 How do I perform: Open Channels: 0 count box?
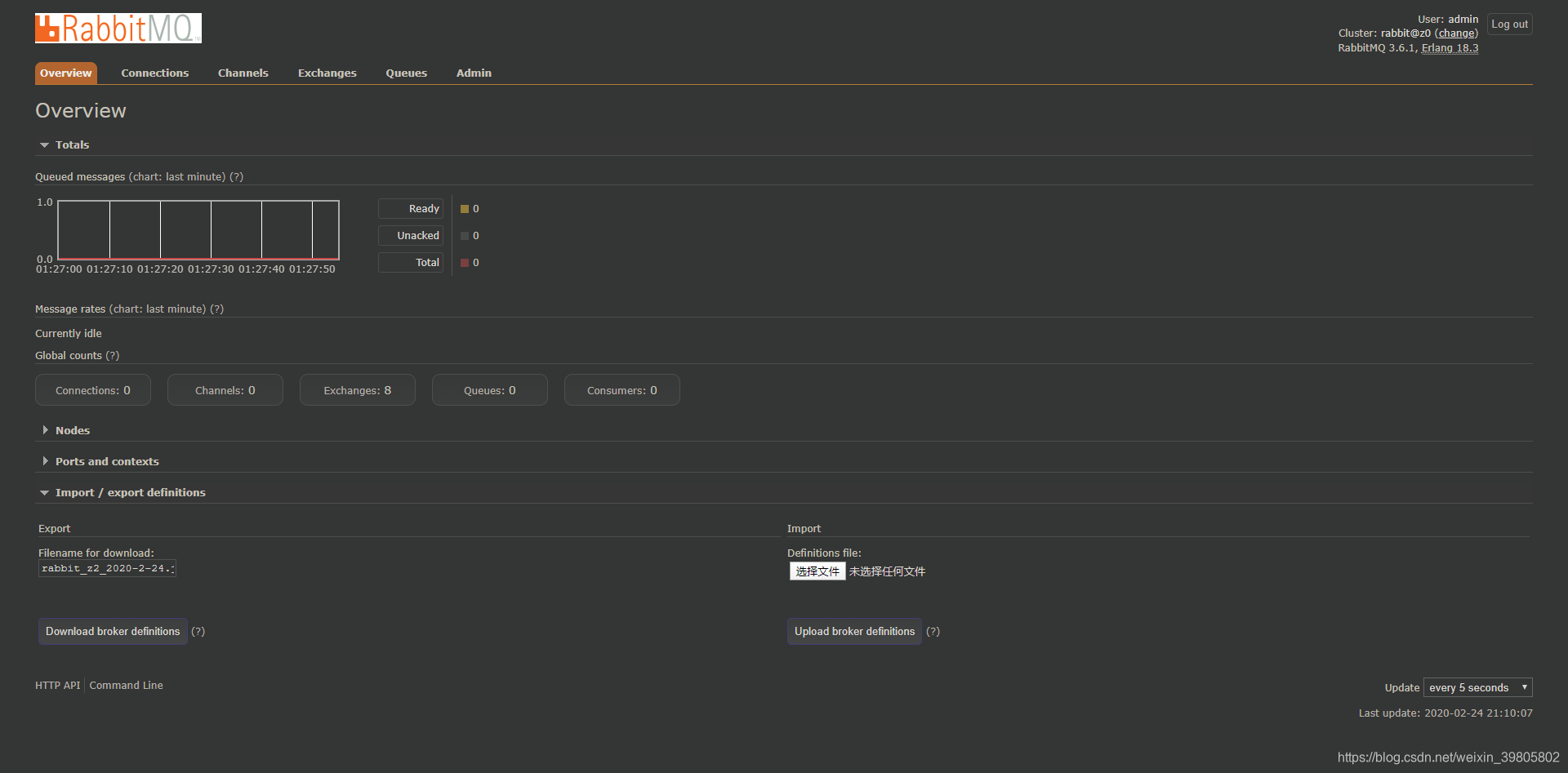pos(225,390)
